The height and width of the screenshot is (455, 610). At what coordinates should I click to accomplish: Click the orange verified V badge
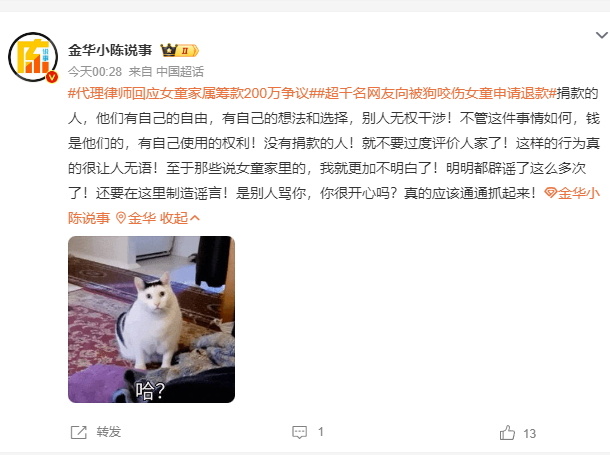pos(52,77)
